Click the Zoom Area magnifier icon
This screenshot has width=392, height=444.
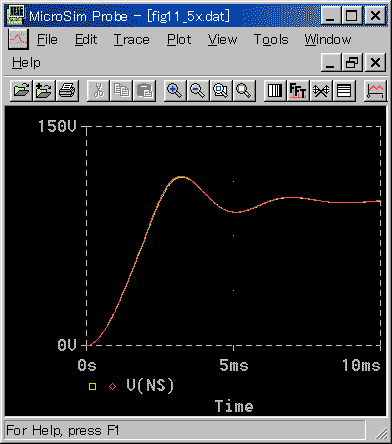point(221,90)
